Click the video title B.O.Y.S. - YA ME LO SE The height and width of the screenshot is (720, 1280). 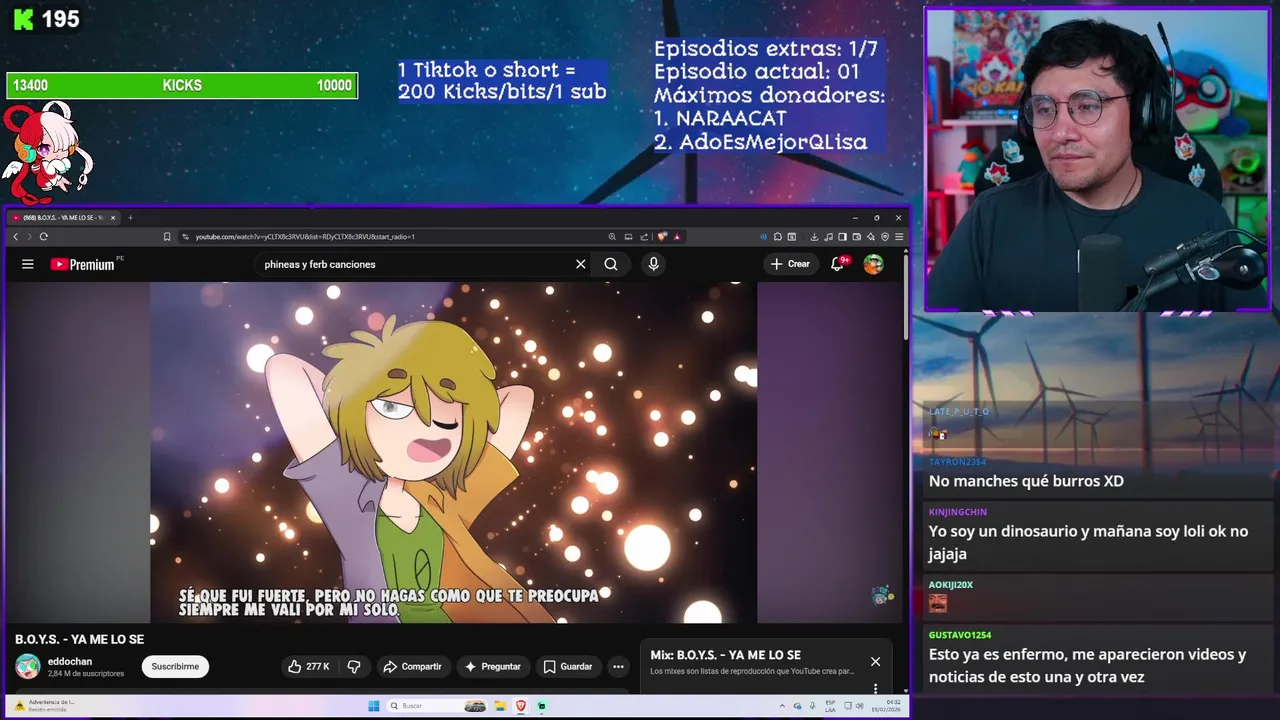(x=79, y=639)
